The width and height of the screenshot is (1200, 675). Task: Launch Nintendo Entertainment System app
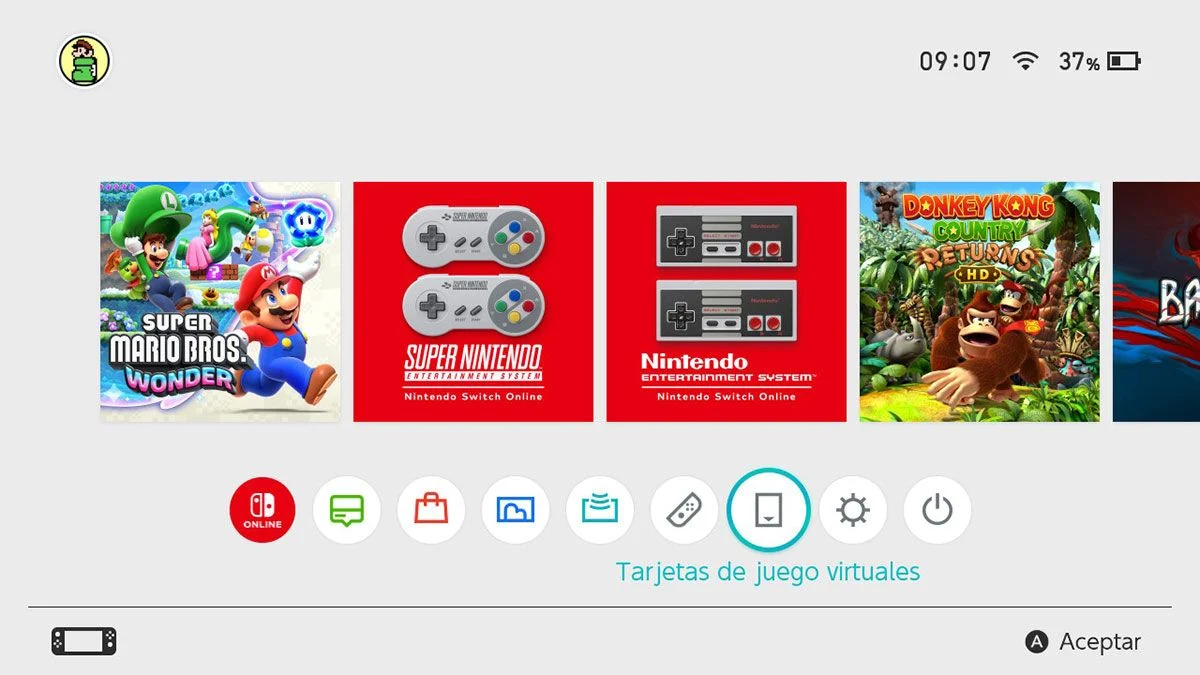726,302
